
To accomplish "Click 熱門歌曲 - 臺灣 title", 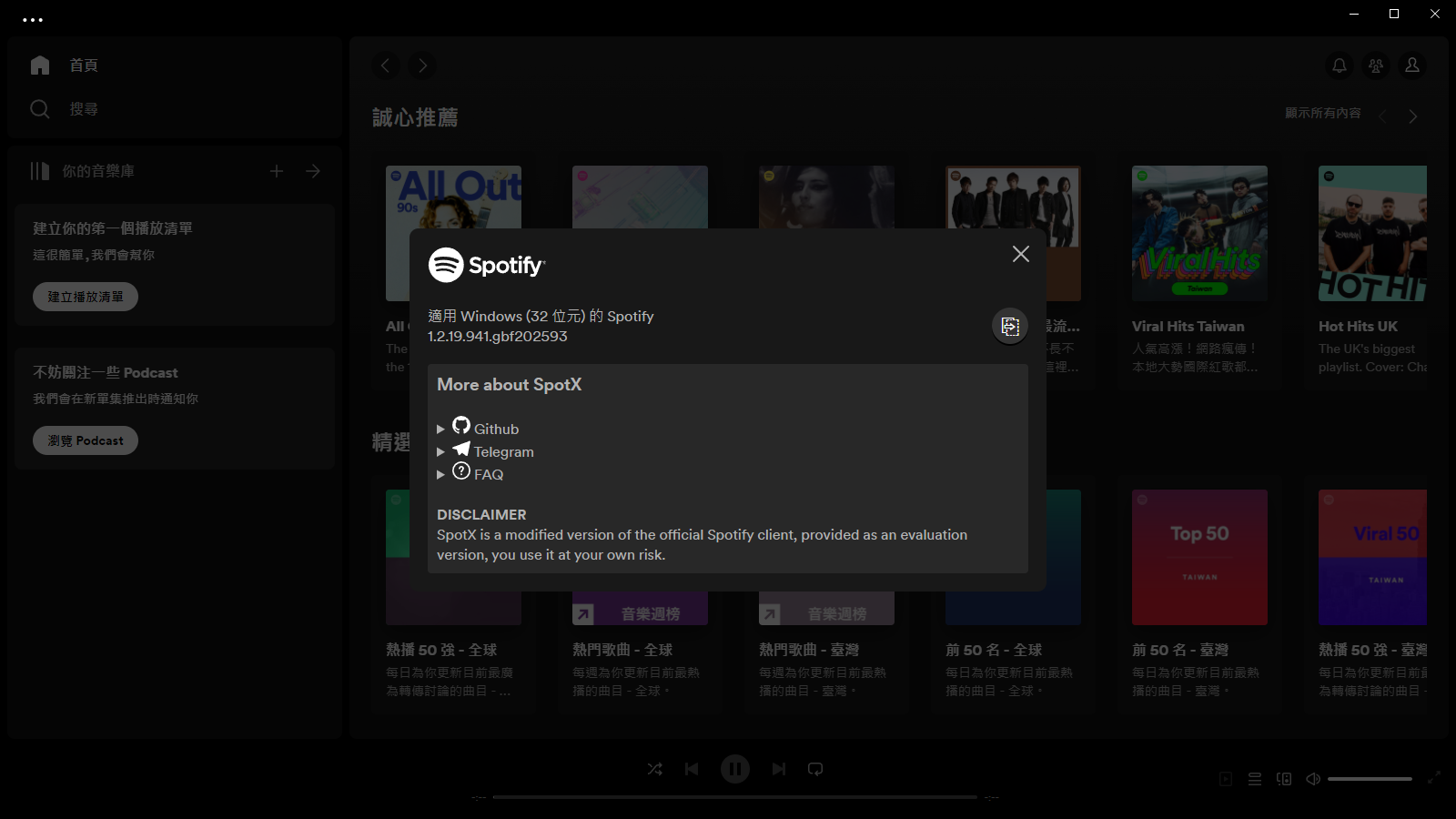I will pyautogui.click(x=809, y=650).
